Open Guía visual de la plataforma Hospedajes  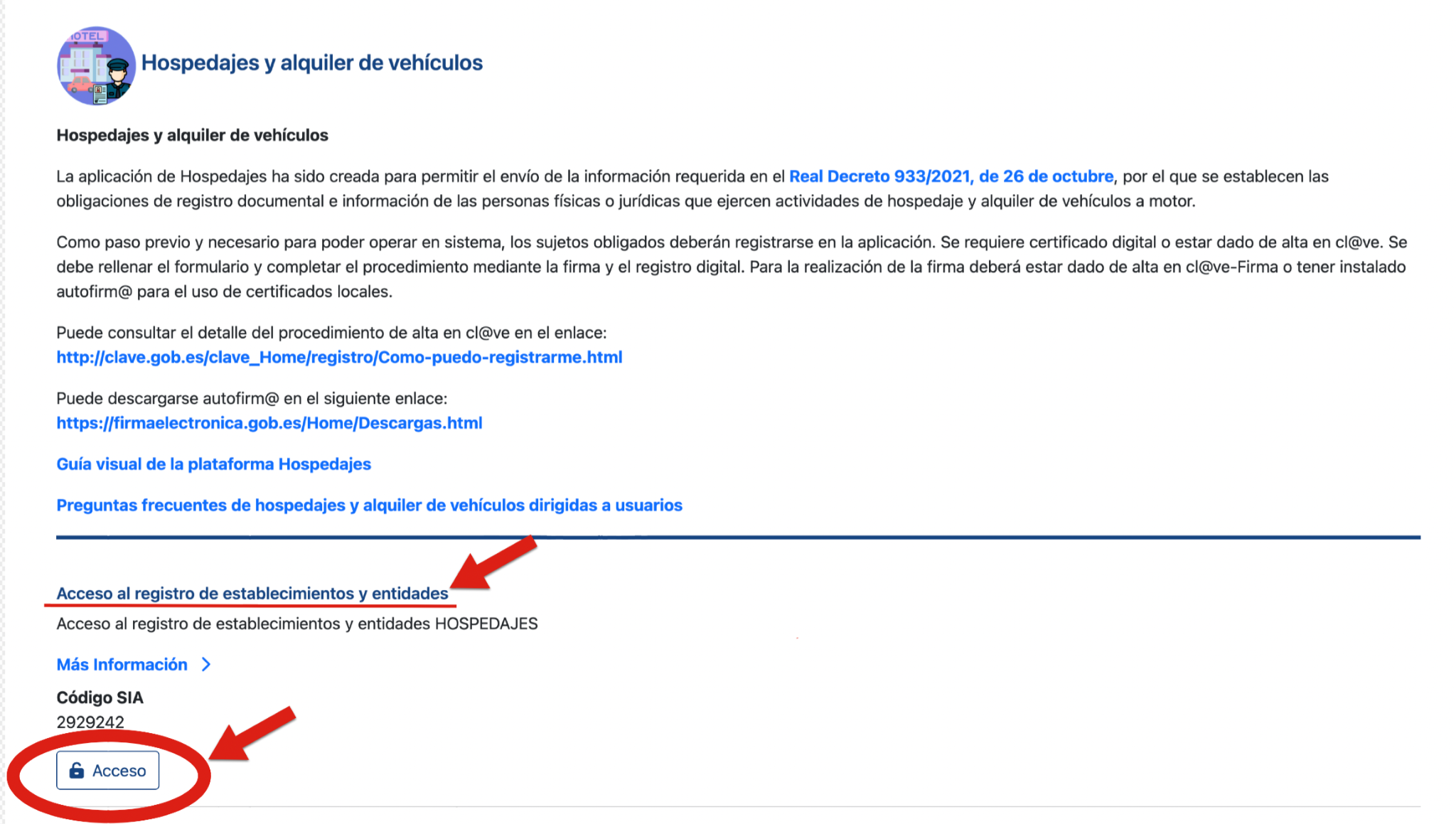click(x=213, y=464)
